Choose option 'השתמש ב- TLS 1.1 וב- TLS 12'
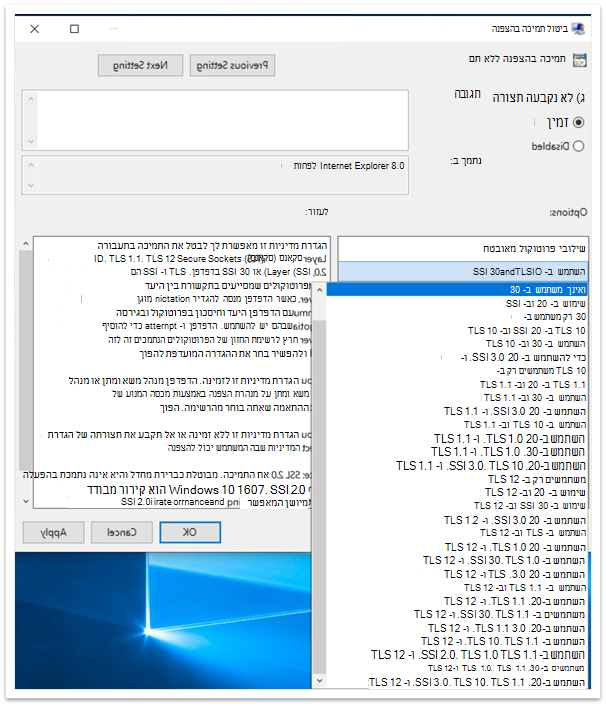The width and height of the screenshot is (606, 706). click(457, 588)
